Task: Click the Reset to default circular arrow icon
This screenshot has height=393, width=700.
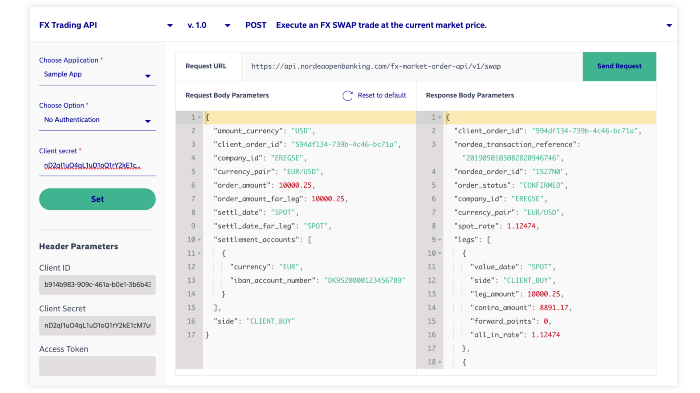Action: point(347,96)
